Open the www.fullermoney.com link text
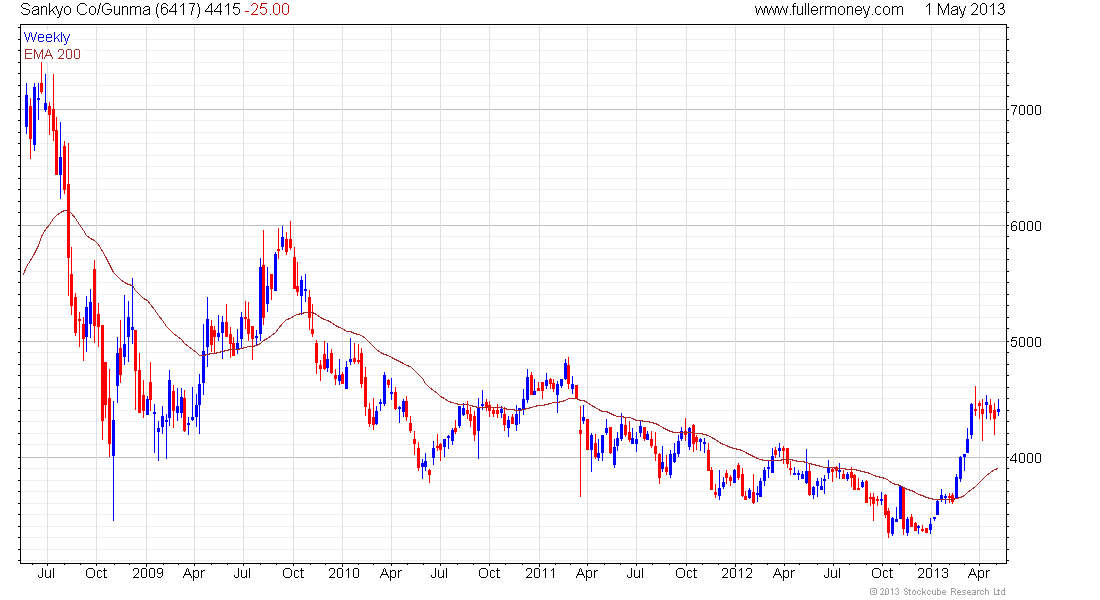This screenshot has width=1100, height=600. coord(829,10)
